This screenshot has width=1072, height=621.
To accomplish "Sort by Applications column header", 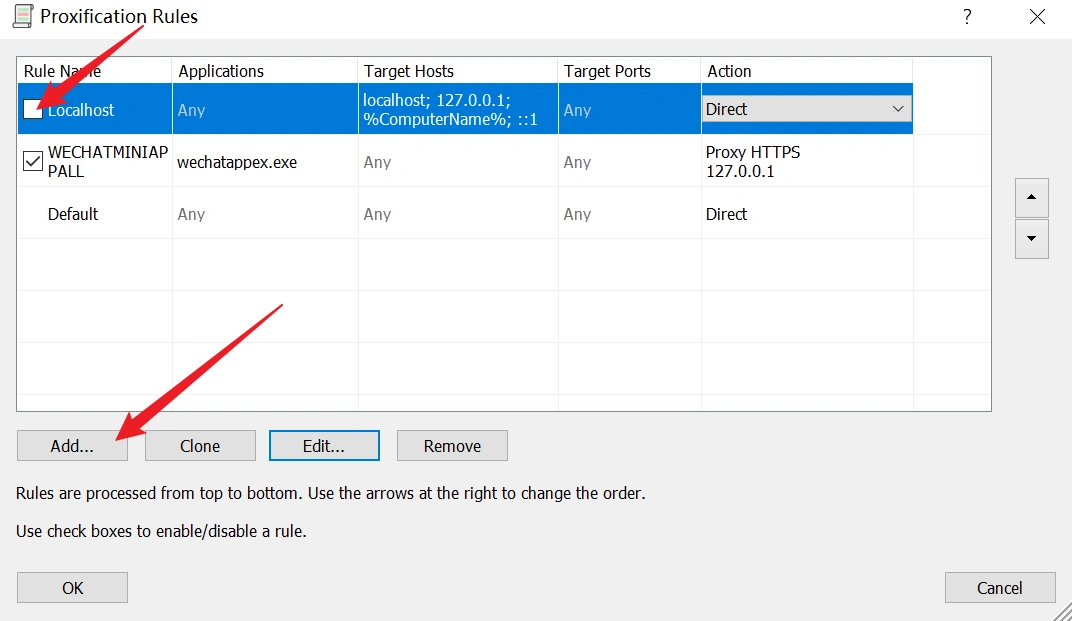I will click(221, 71).
